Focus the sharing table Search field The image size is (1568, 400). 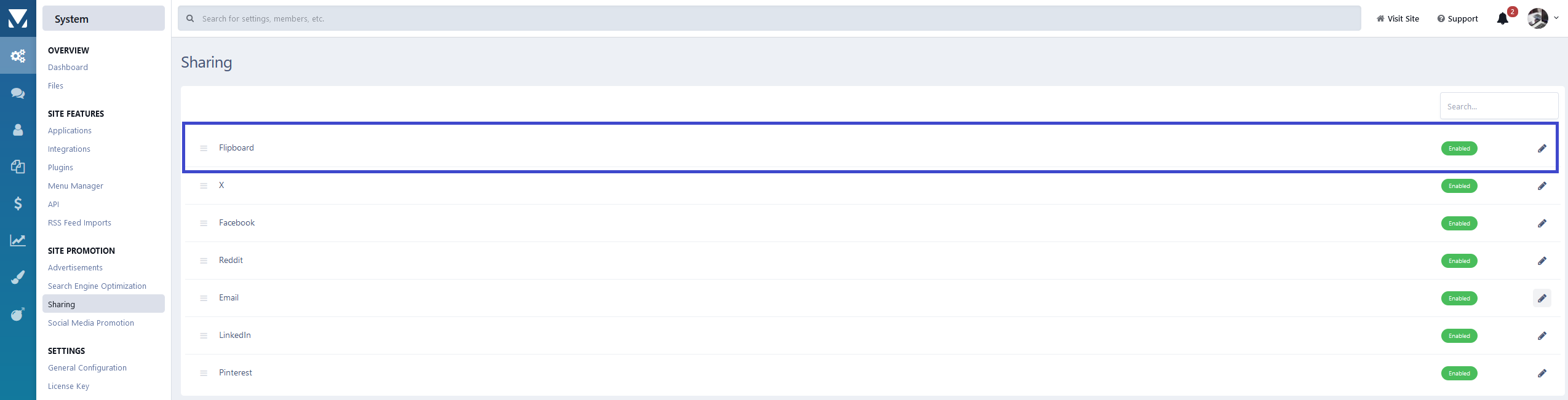coord(1498,106)
